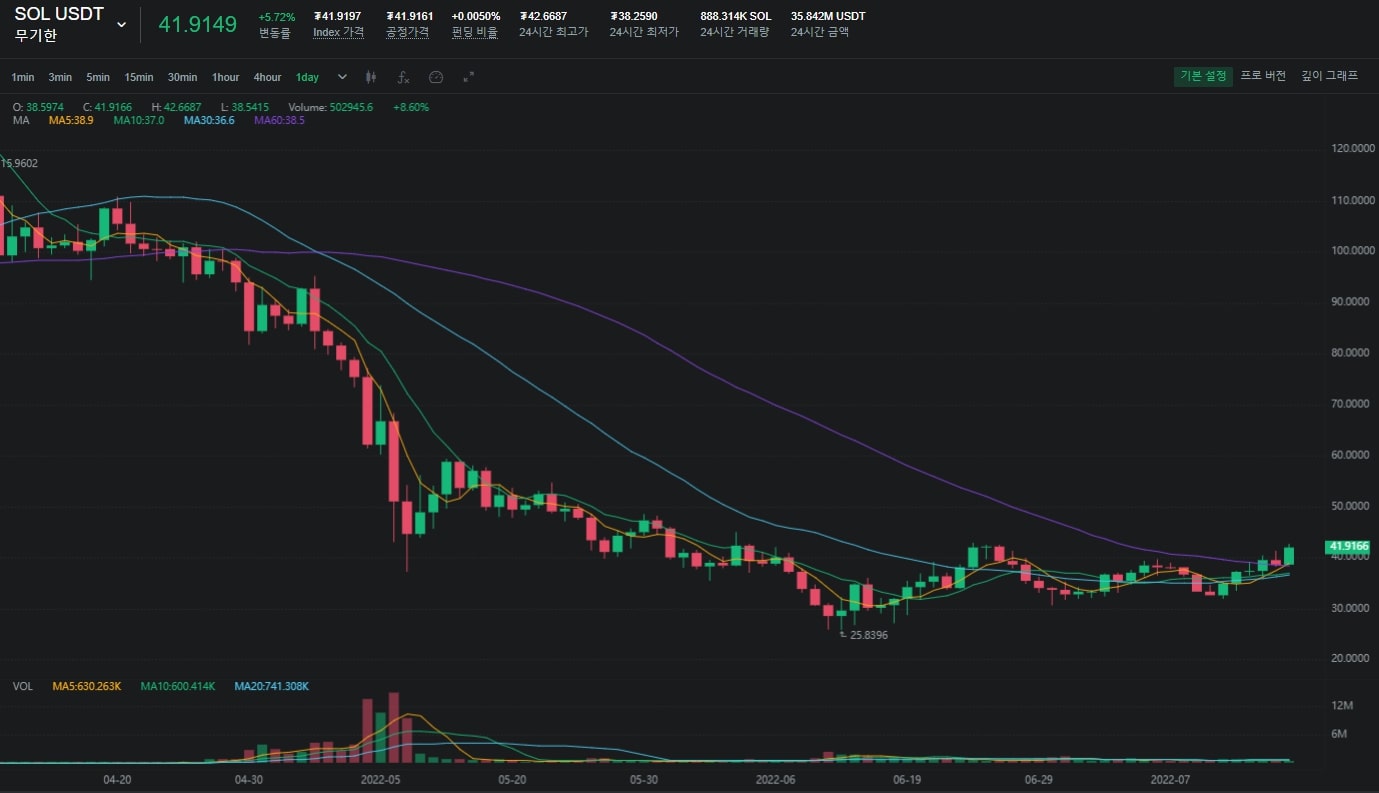
Task: Click the 888.314K SOL volume value
Action: 736,17
